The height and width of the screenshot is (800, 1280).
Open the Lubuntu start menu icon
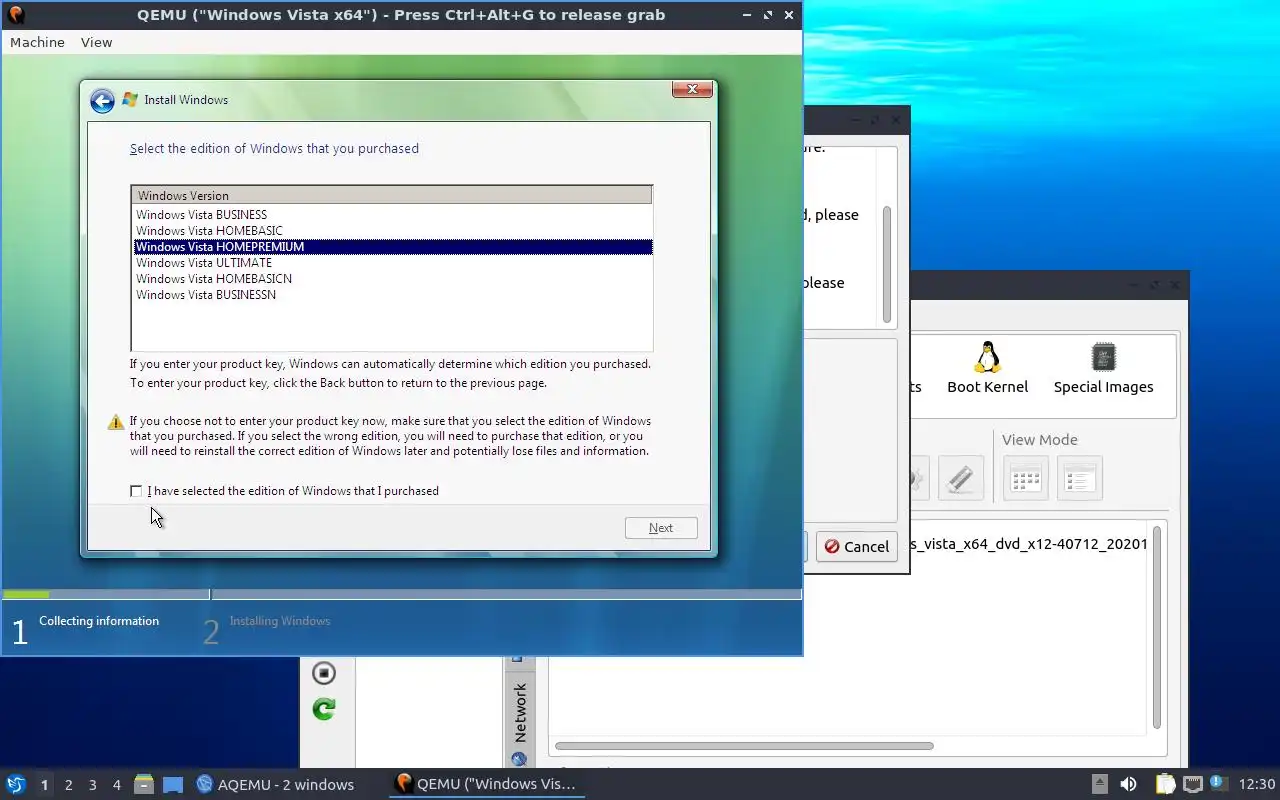[x=15, y=784]
